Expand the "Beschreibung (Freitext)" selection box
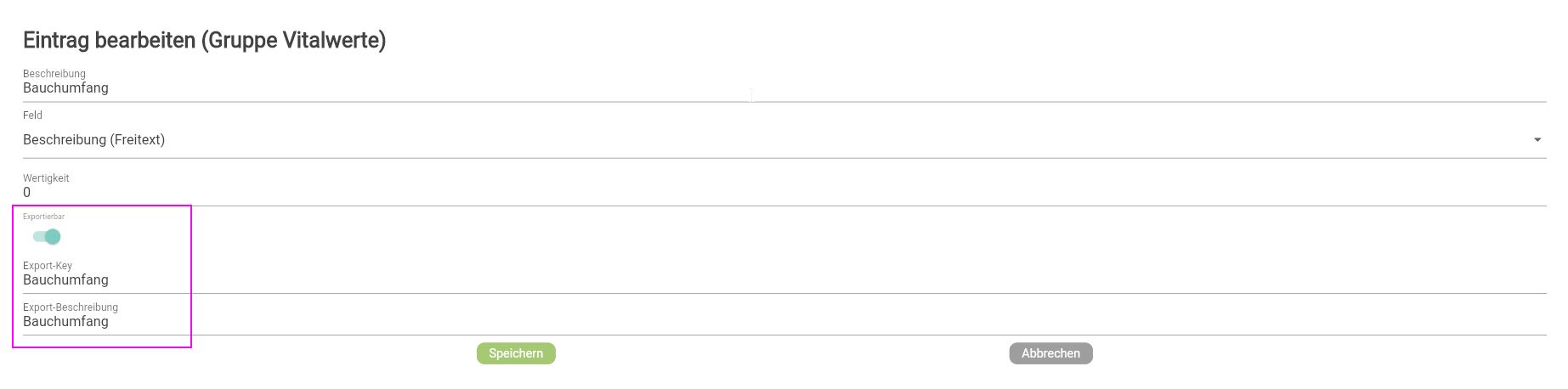1568x389 pixels. (765, 140)
